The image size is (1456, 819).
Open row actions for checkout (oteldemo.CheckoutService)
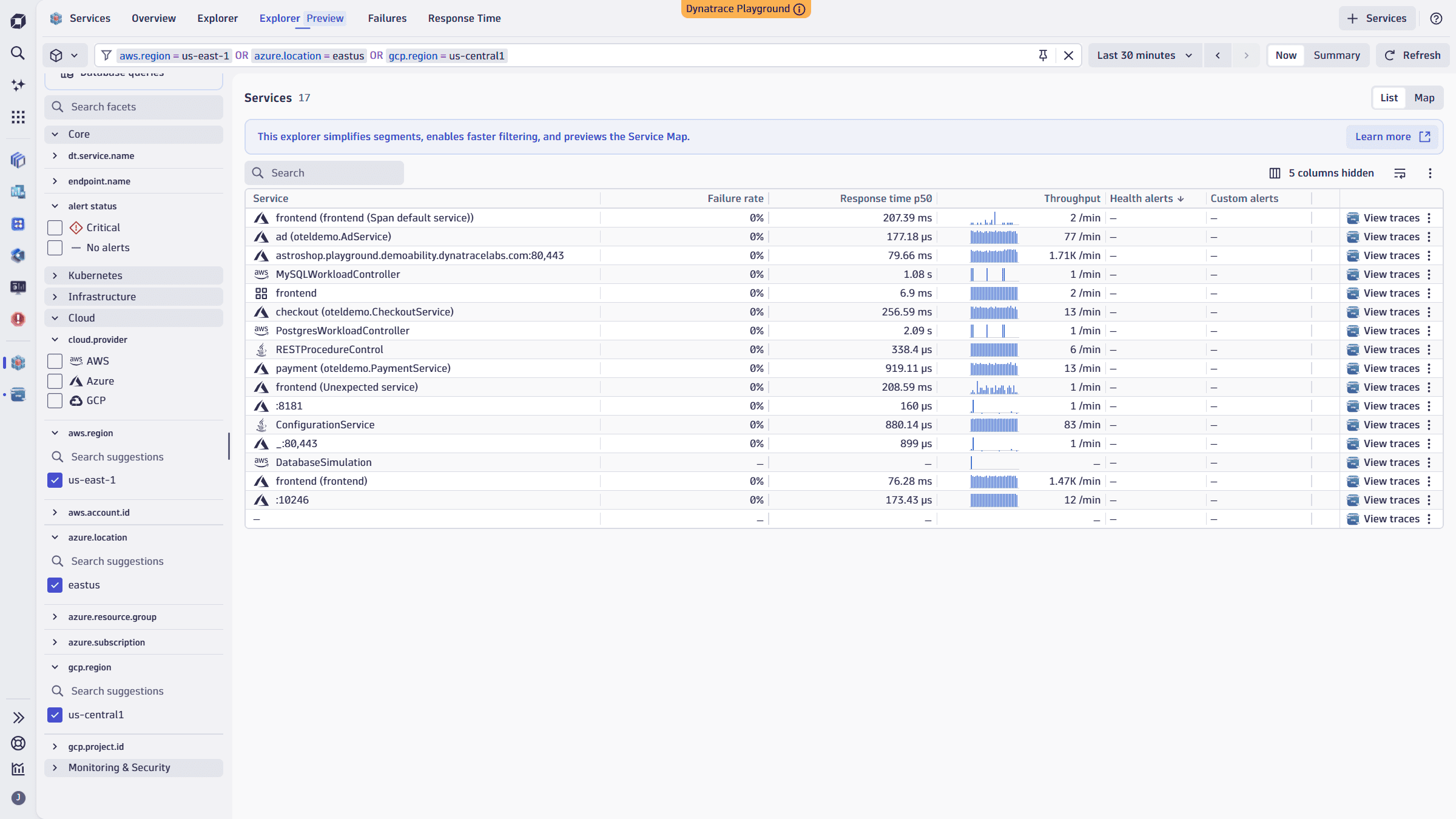tap(1429, 312)
